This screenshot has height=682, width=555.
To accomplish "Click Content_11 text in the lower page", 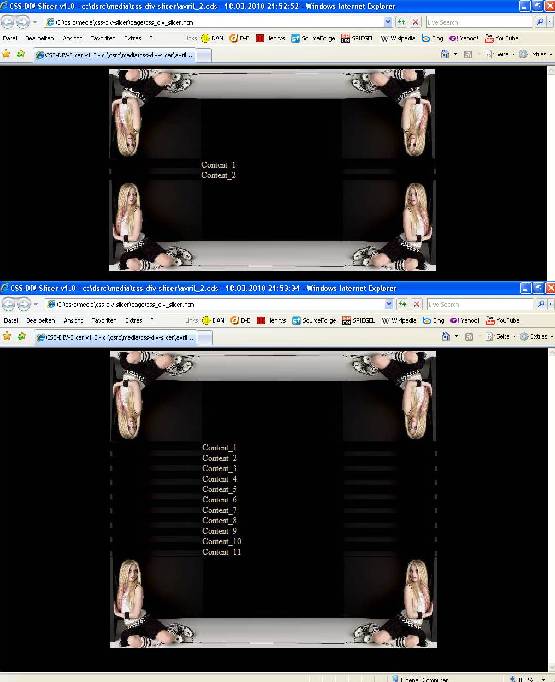I will coord(221,552).
